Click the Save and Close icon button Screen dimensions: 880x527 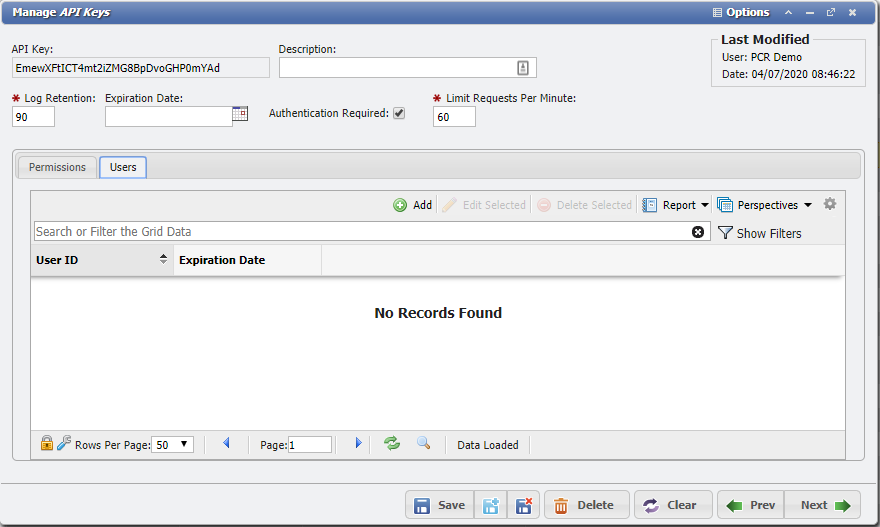coord(522,505)
